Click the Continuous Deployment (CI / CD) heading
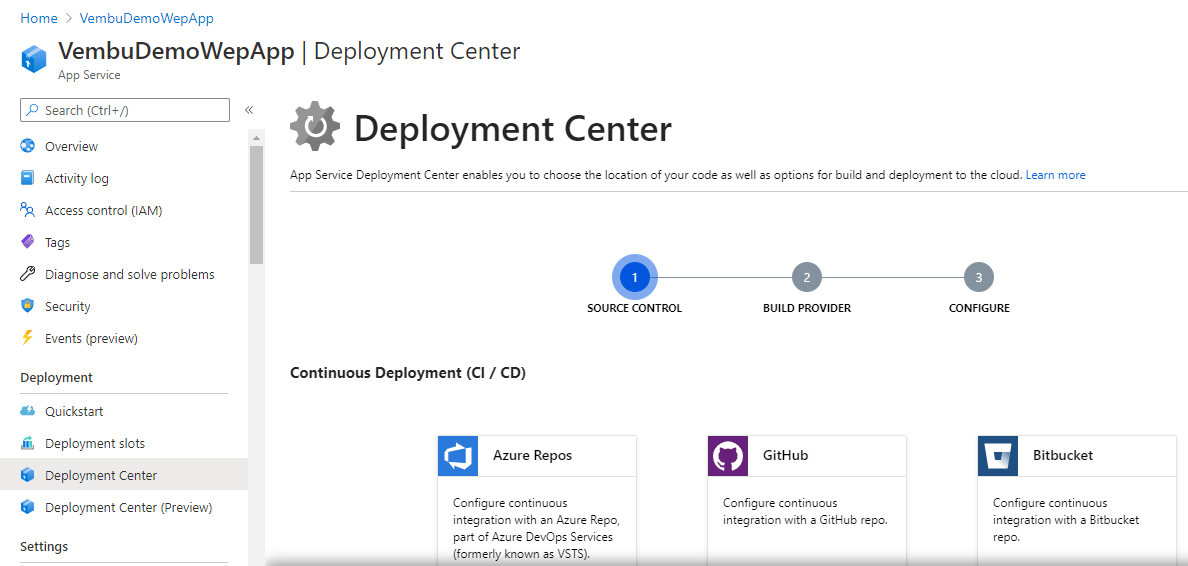Screen dimensions: 1188x566 pyautogui.click(x=408, y=373)
